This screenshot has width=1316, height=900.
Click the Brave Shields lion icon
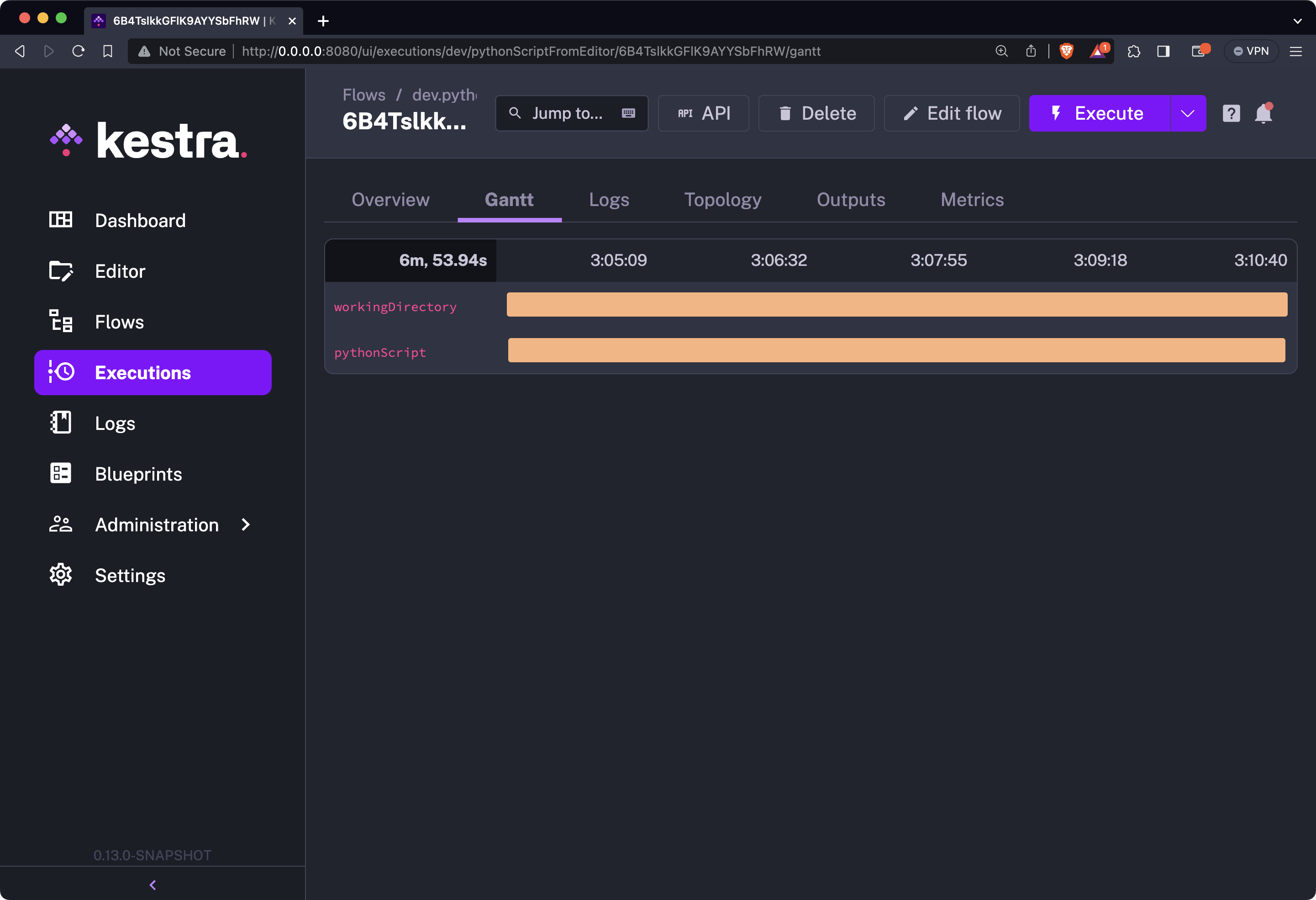point(1066,51)
